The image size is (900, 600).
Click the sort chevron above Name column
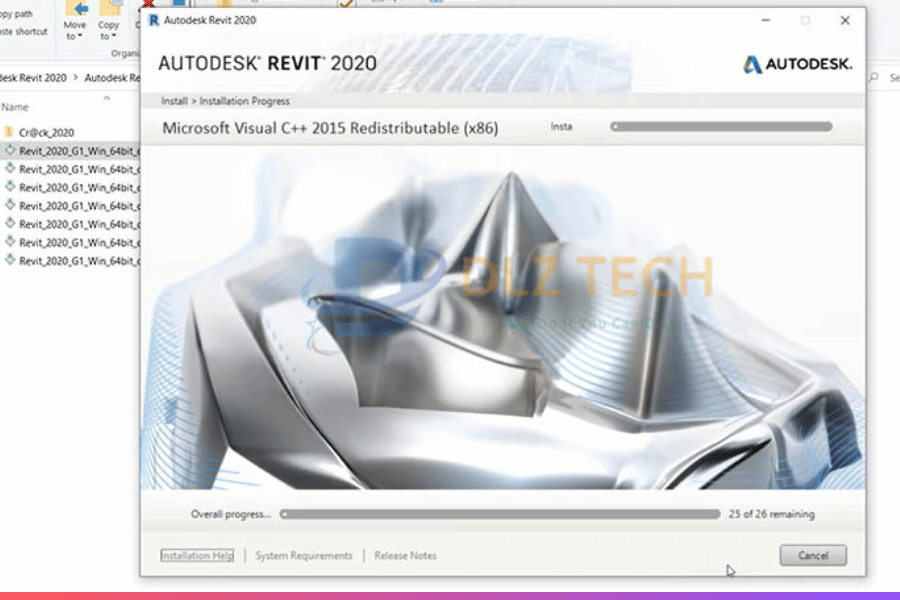(107, 98)
